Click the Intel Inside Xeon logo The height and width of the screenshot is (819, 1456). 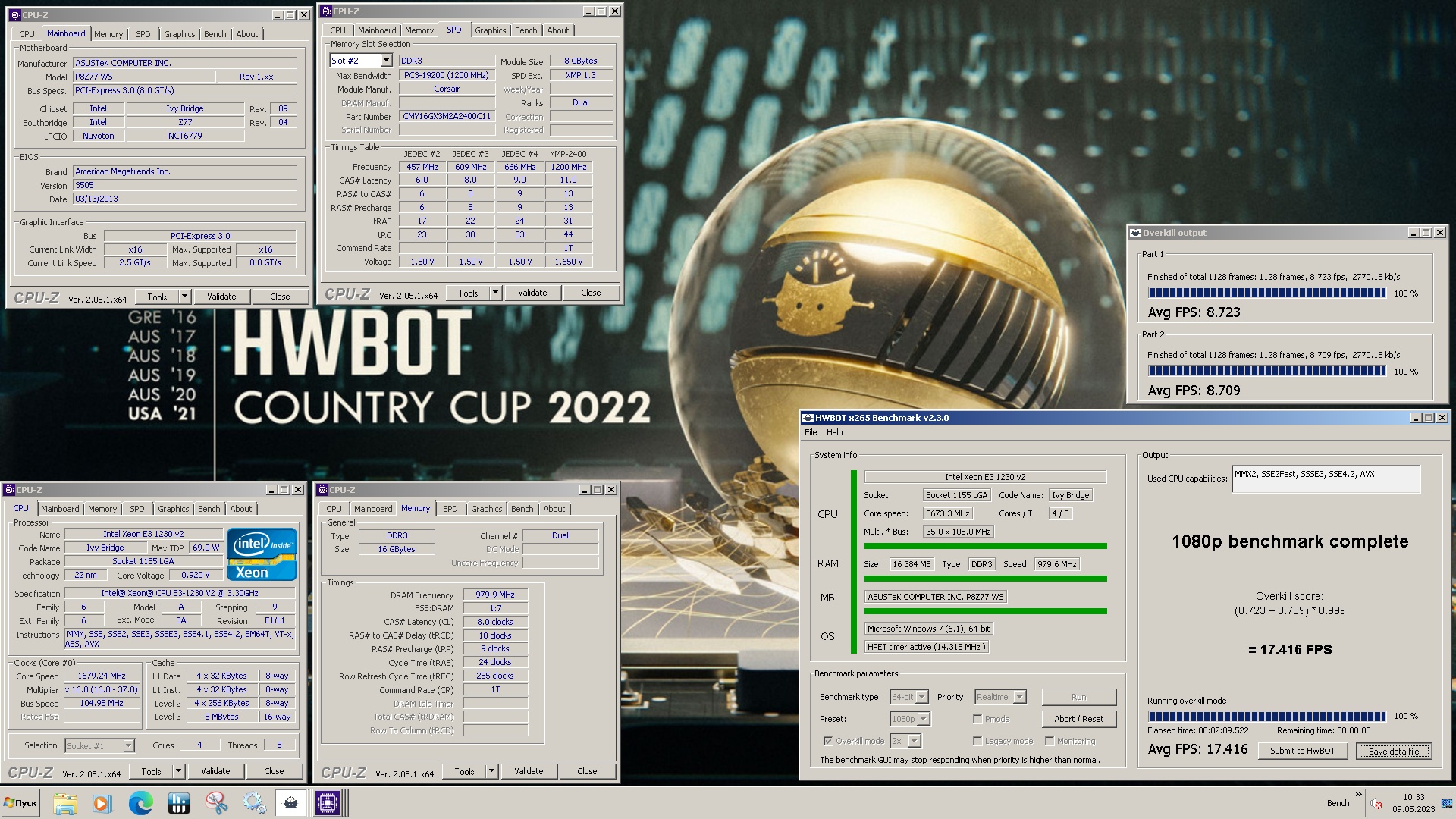coord(262,555)
